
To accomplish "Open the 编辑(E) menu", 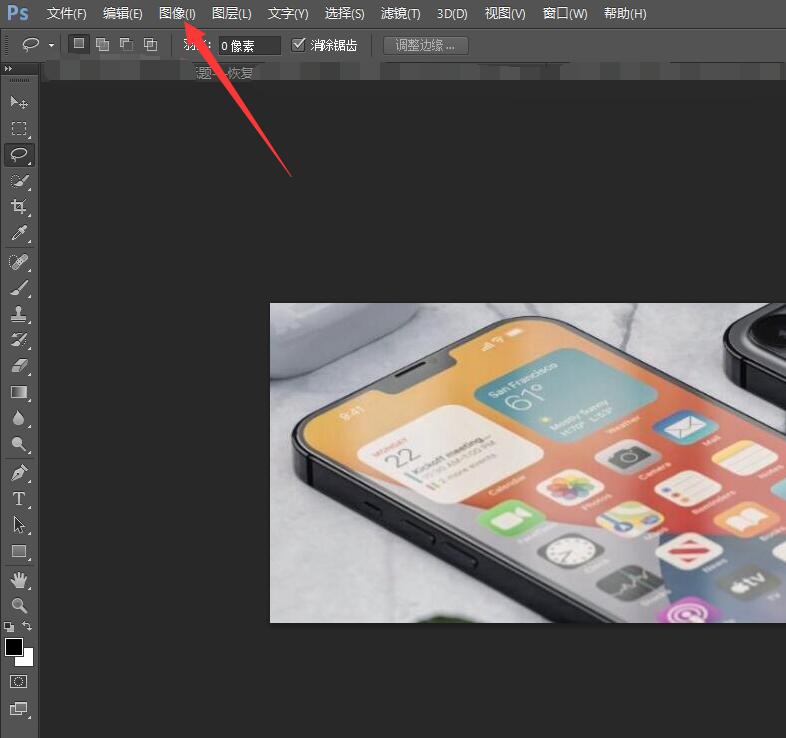I will pyautogui.click(x=122, y=13).
